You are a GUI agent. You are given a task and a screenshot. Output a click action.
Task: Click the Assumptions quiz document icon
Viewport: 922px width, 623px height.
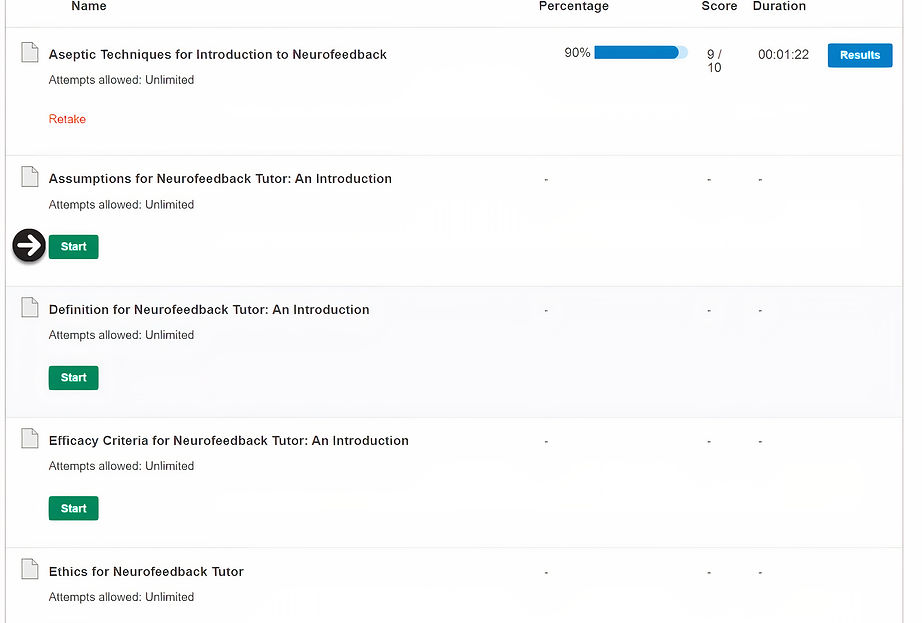[x=30, y=177]
